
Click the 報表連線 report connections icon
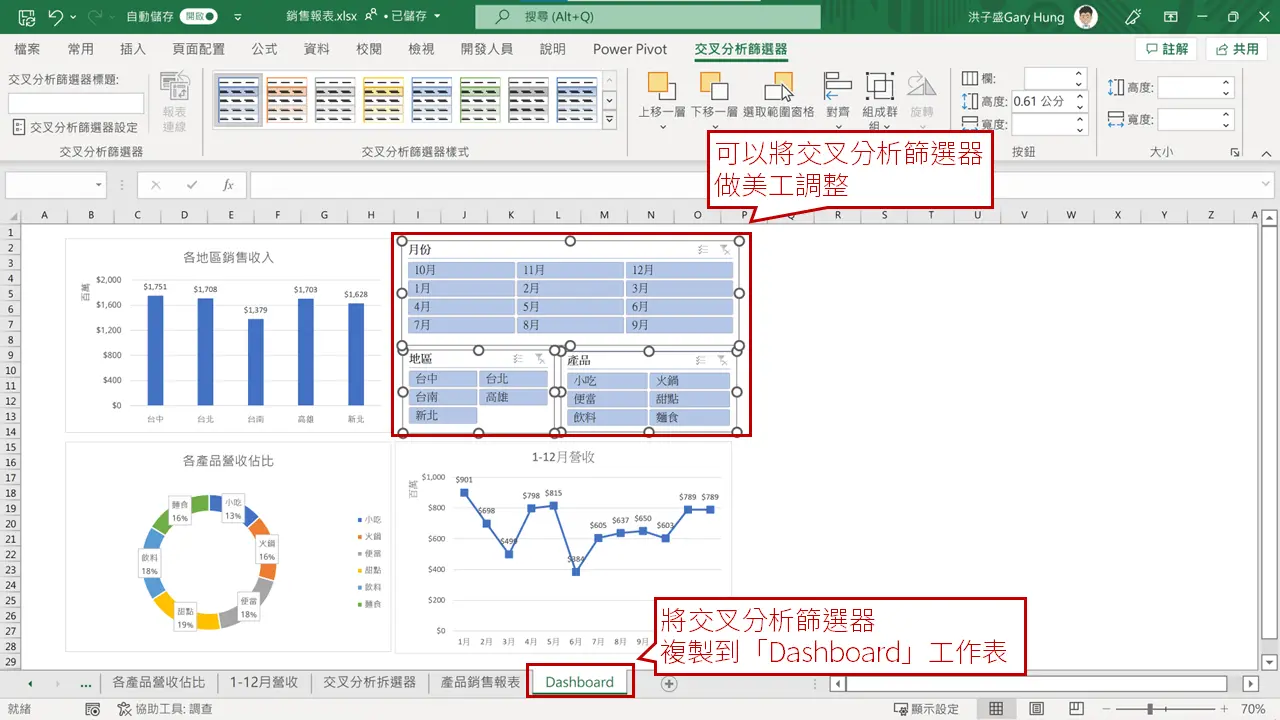coord(175,102)
